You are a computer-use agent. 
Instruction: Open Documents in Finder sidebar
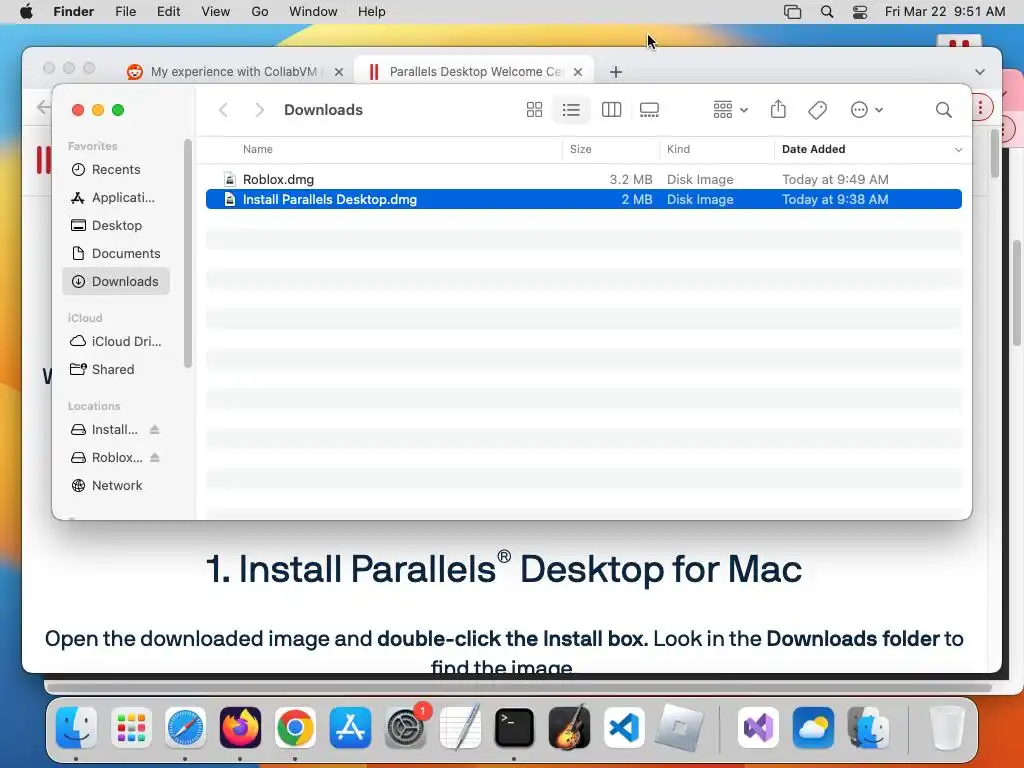coord(116,253)
